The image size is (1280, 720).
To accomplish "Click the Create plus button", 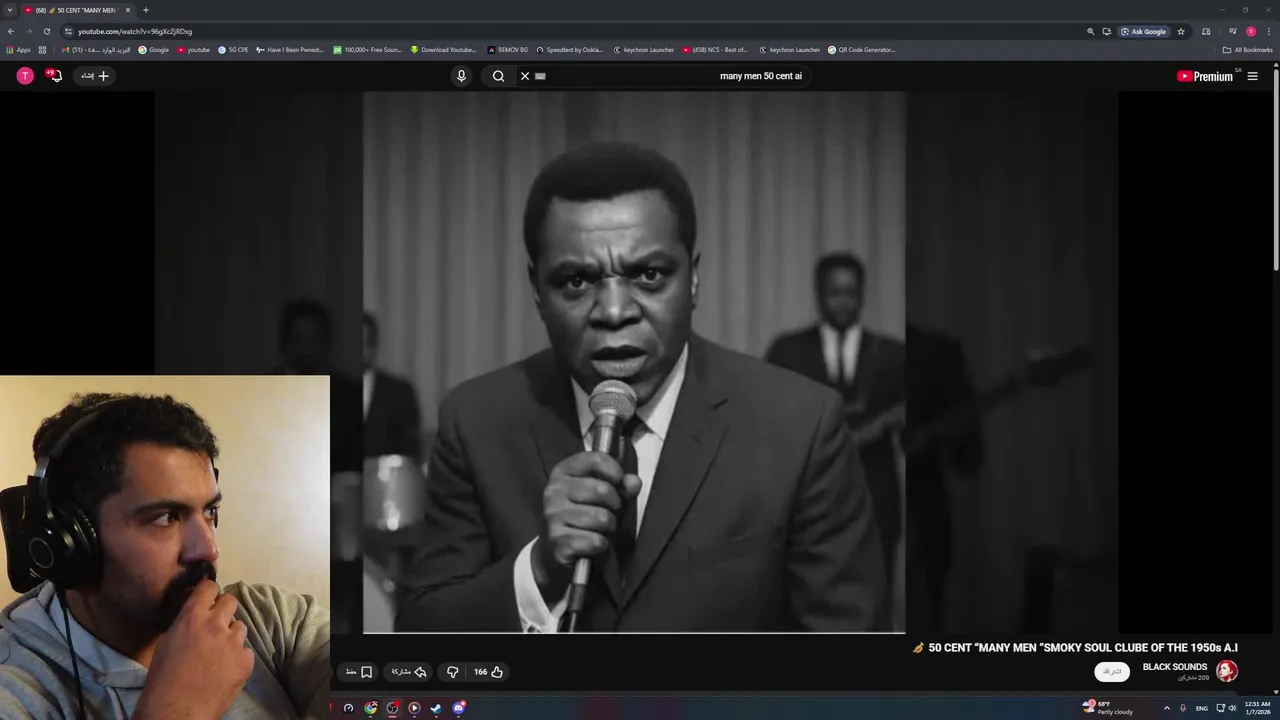I will point(96,76).
